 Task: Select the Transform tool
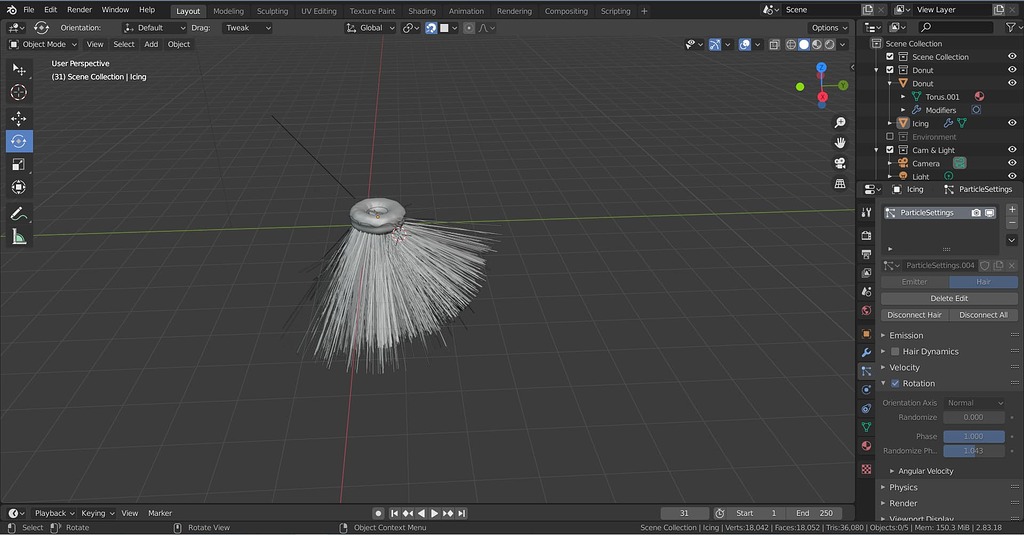click(19, 187)
